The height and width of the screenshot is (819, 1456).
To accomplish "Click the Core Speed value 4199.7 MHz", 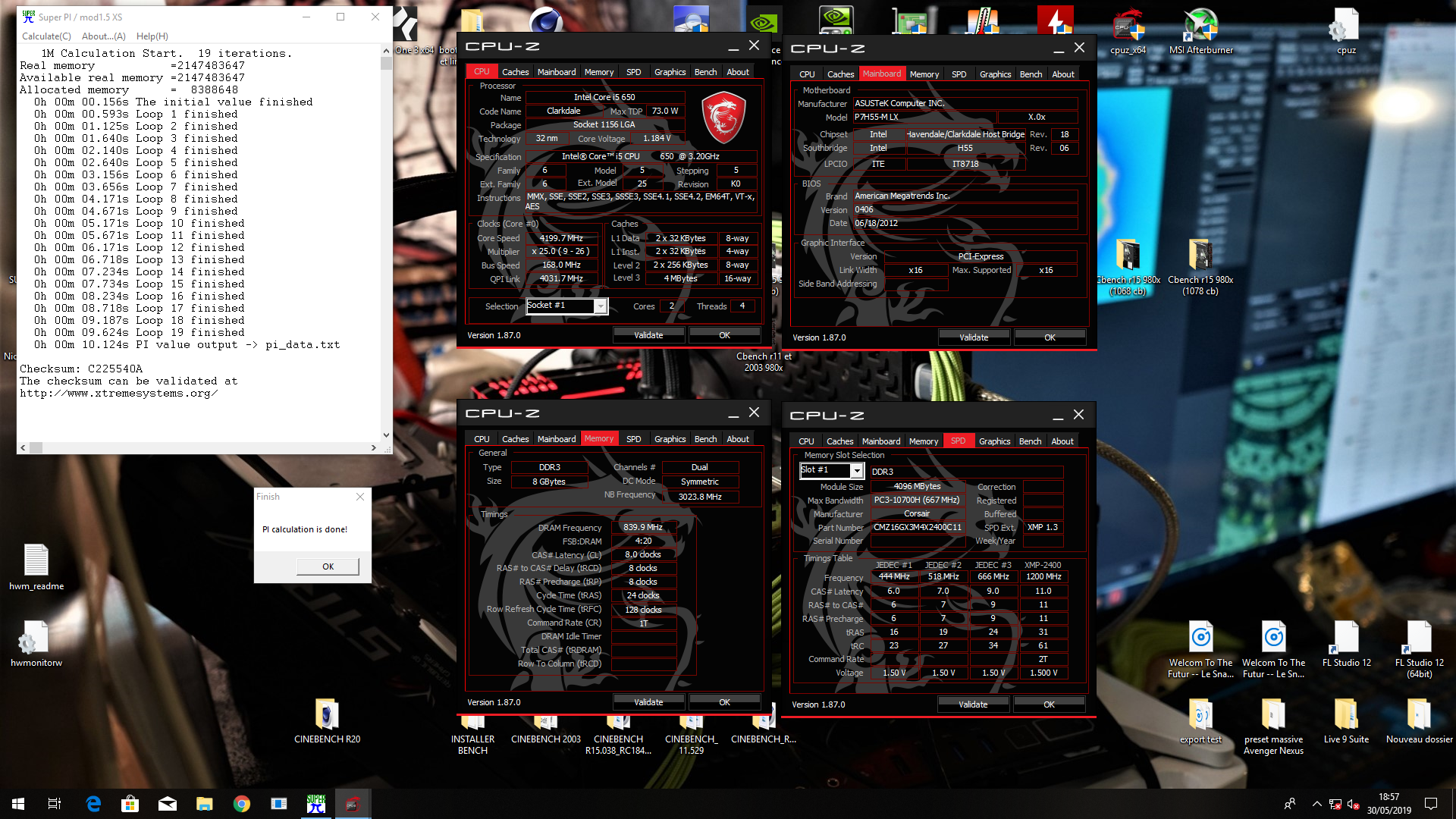I will (x=561, y=238).
